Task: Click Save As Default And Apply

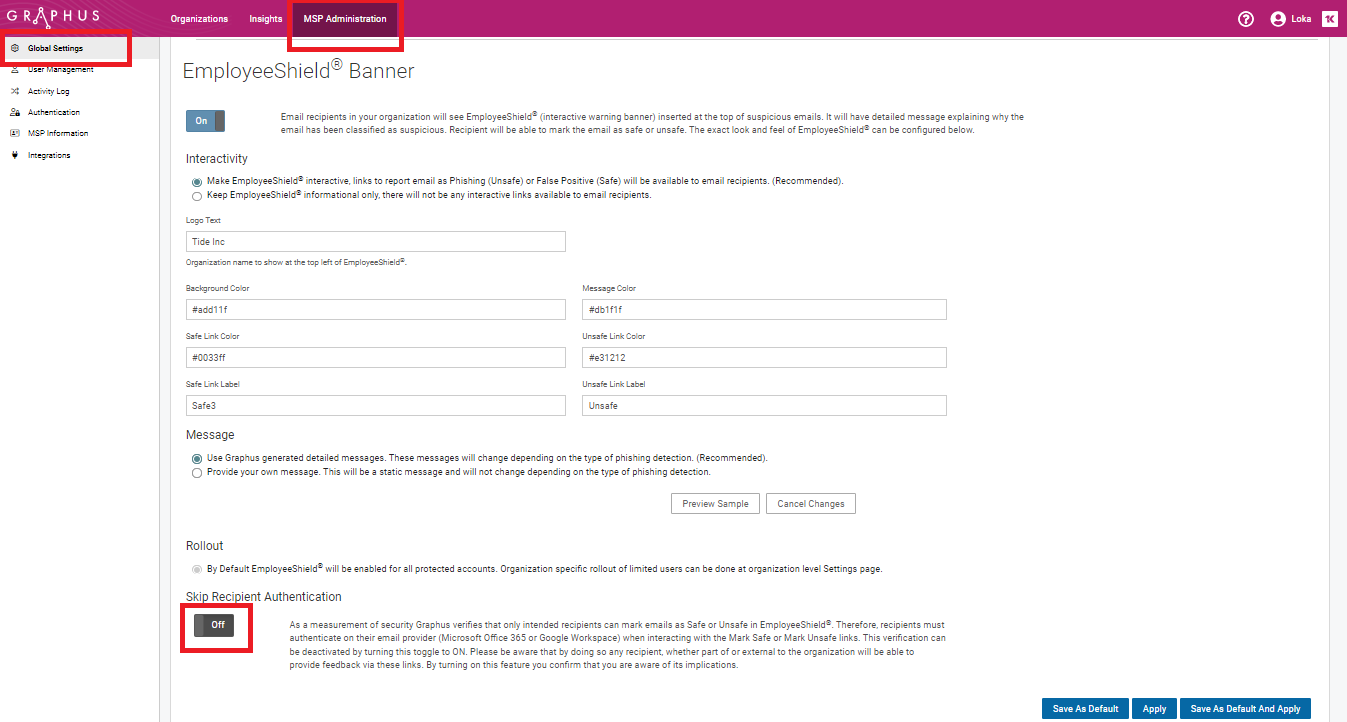Action: 1245,709
